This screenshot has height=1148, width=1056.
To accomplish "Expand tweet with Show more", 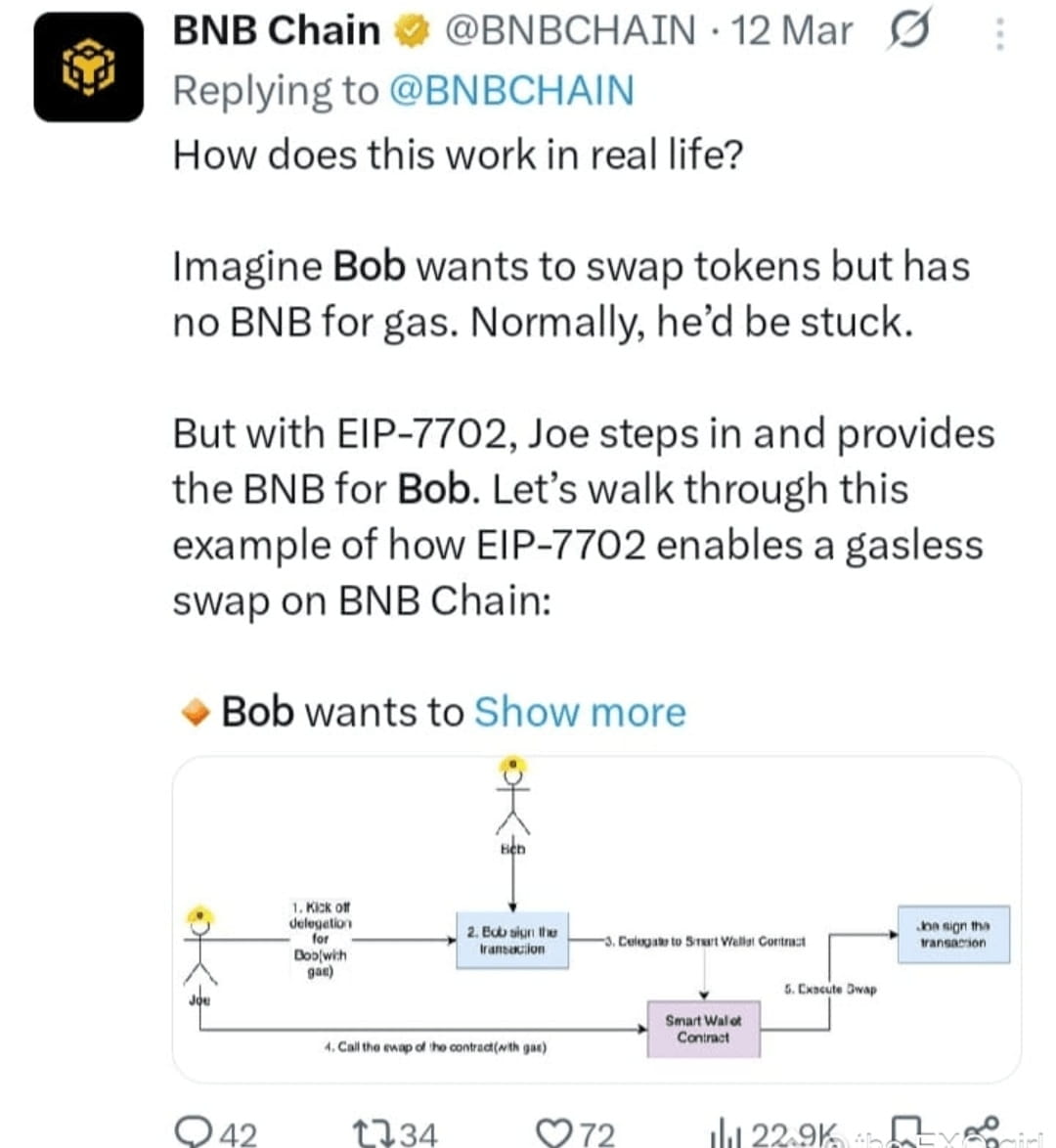I will coord(580,712).
